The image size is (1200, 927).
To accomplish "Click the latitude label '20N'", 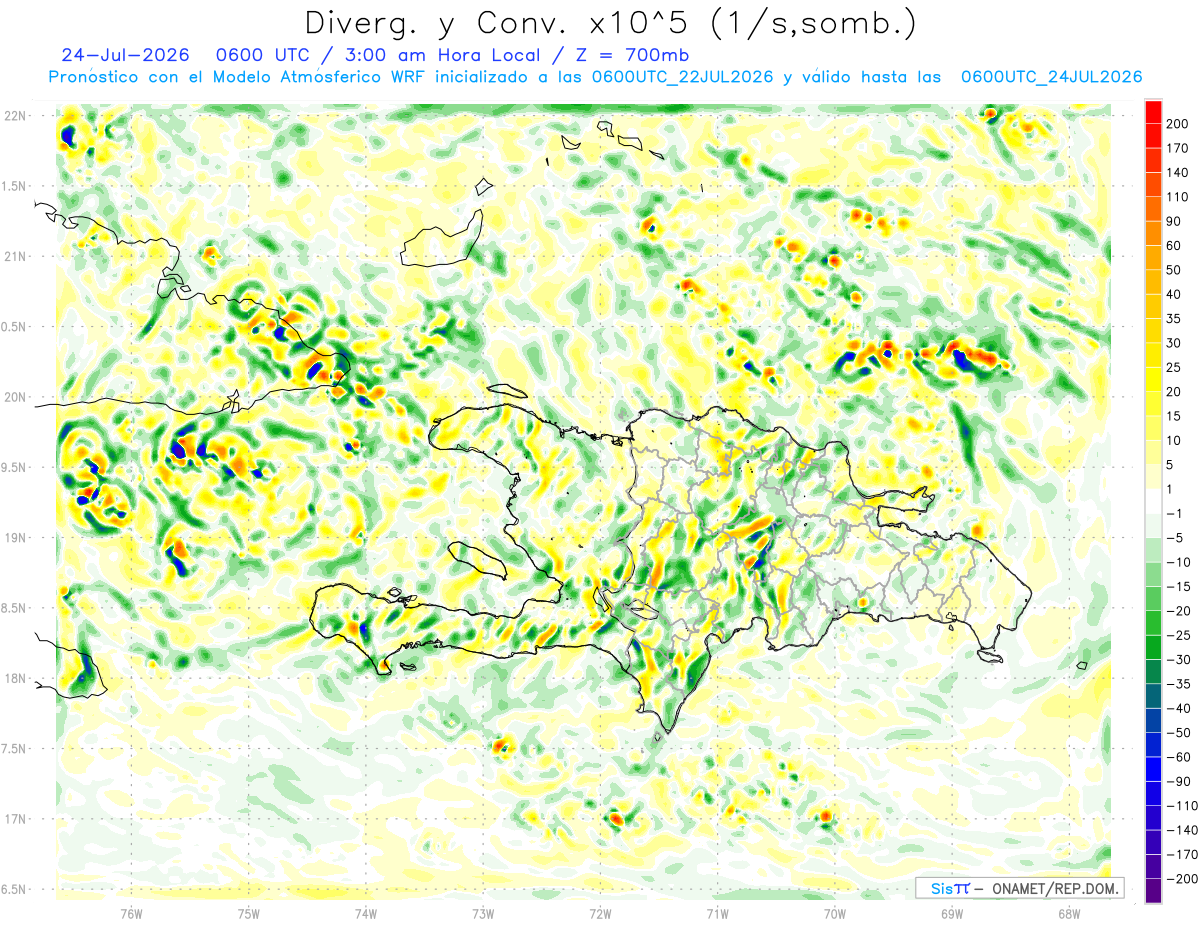I will coord(15,397).
